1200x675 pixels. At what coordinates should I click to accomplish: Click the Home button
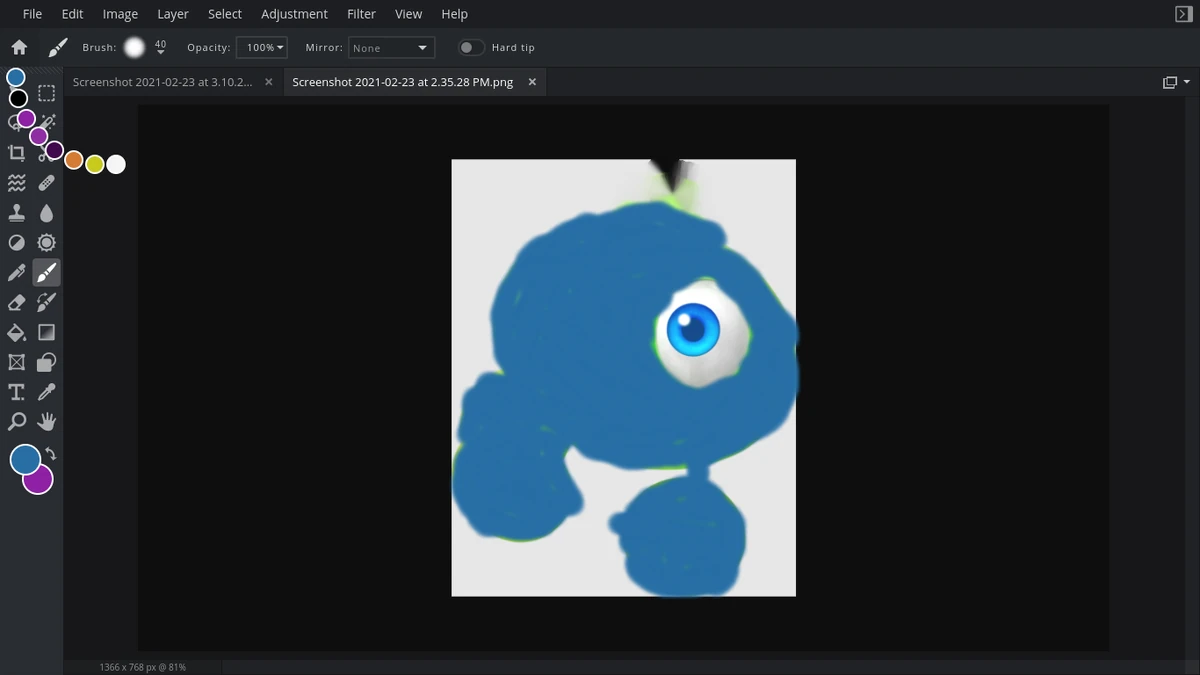pyautogui.click(x=19, y=47)
